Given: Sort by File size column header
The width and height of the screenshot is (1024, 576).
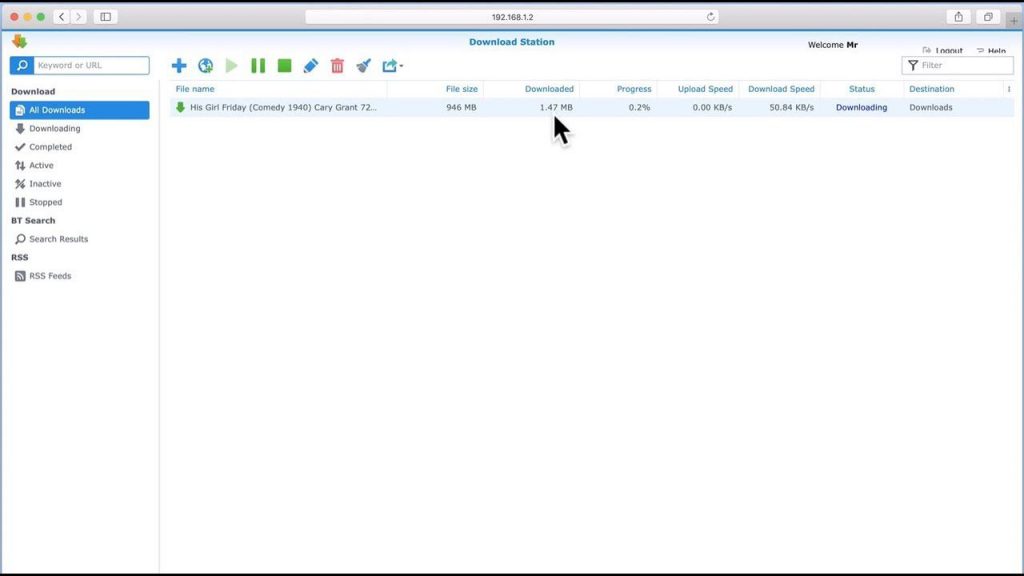Looking at the screenshot, I should click(x=462, y=89).
